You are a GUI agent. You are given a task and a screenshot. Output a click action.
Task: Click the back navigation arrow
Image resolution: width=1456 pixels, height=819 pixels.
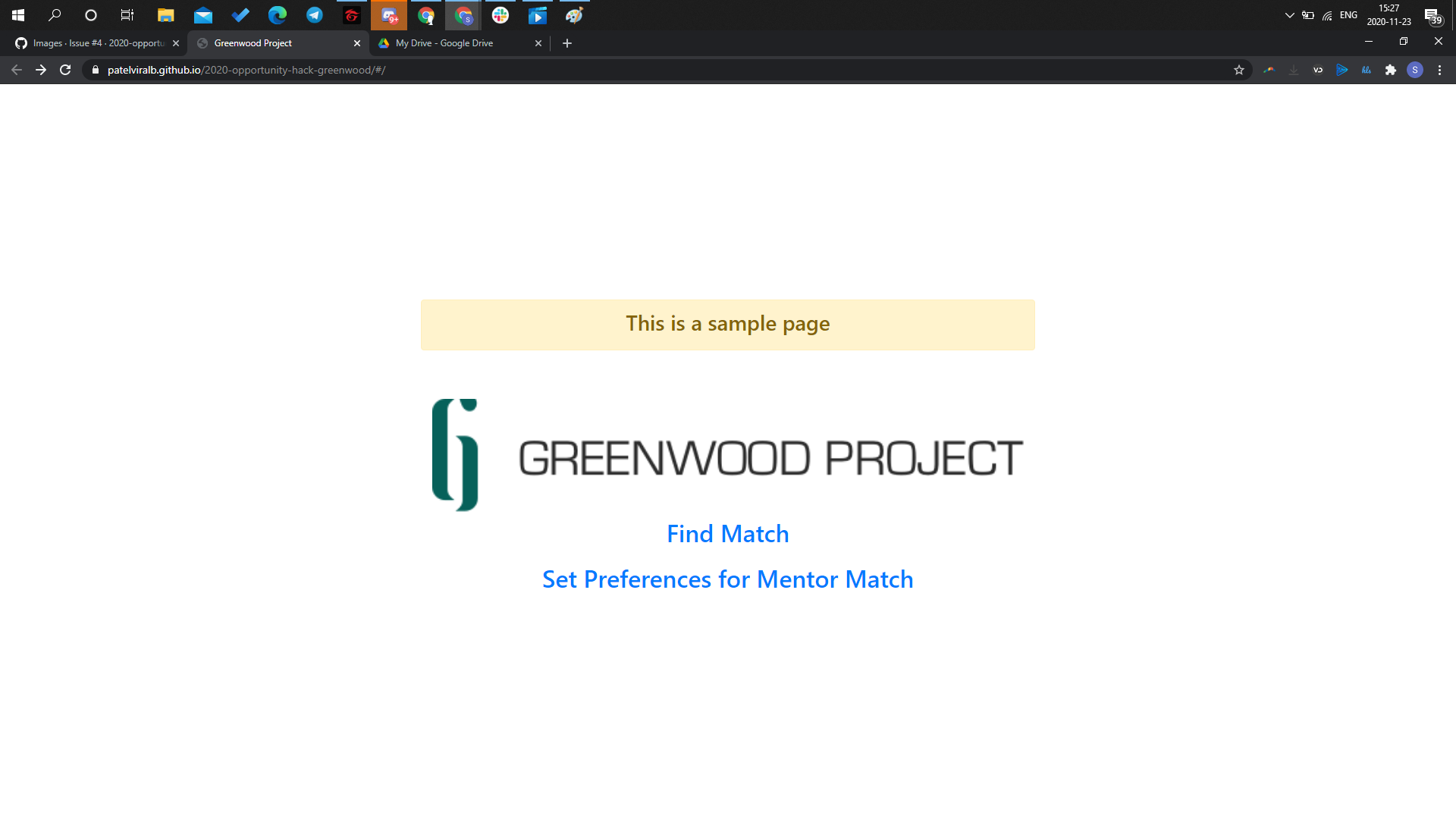pyautogui.click(x=16, y=70)
